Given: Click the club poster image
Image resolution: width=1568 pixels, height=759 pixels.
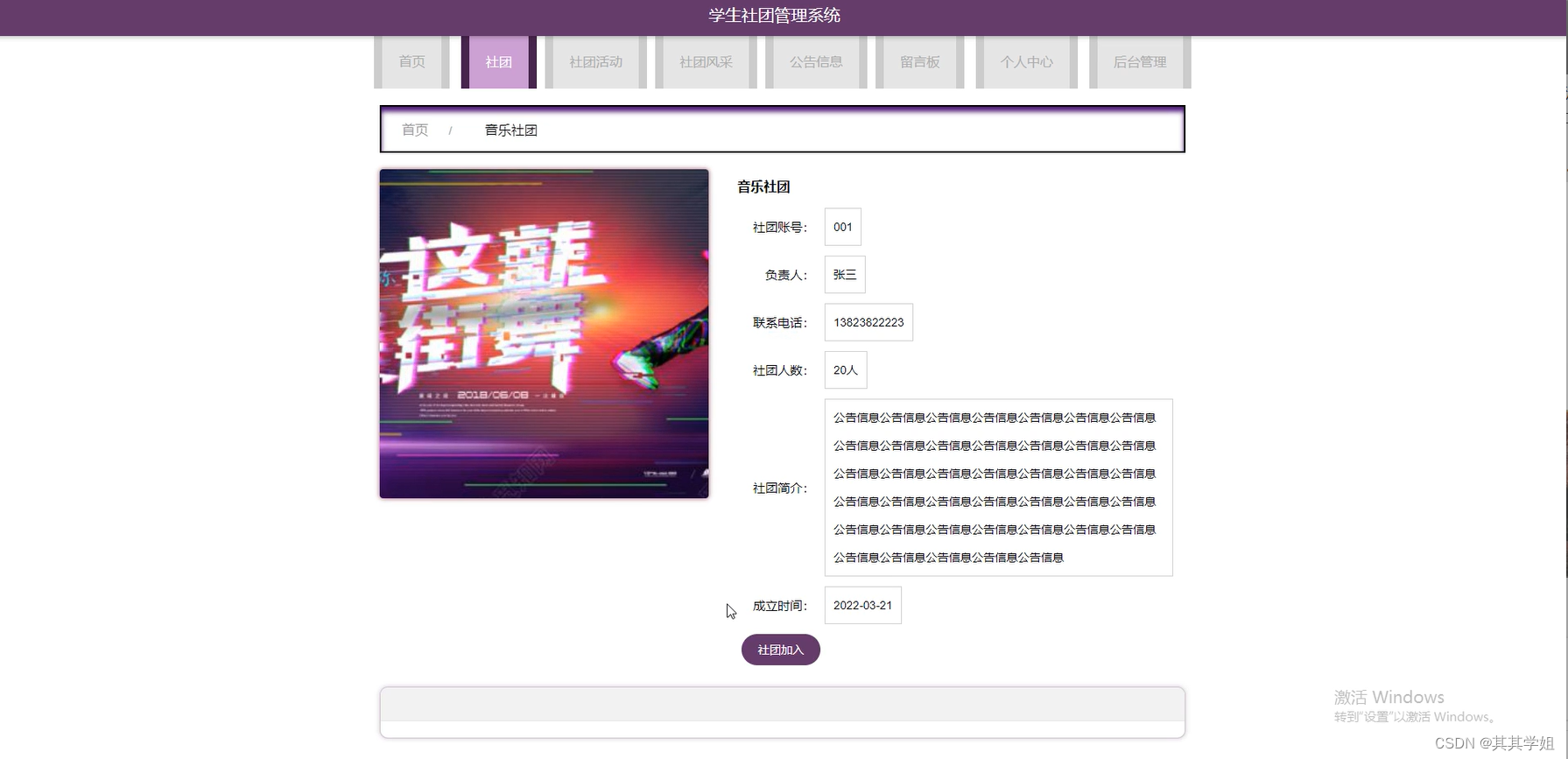Looking at the screenshot, I should pos(544,334).
